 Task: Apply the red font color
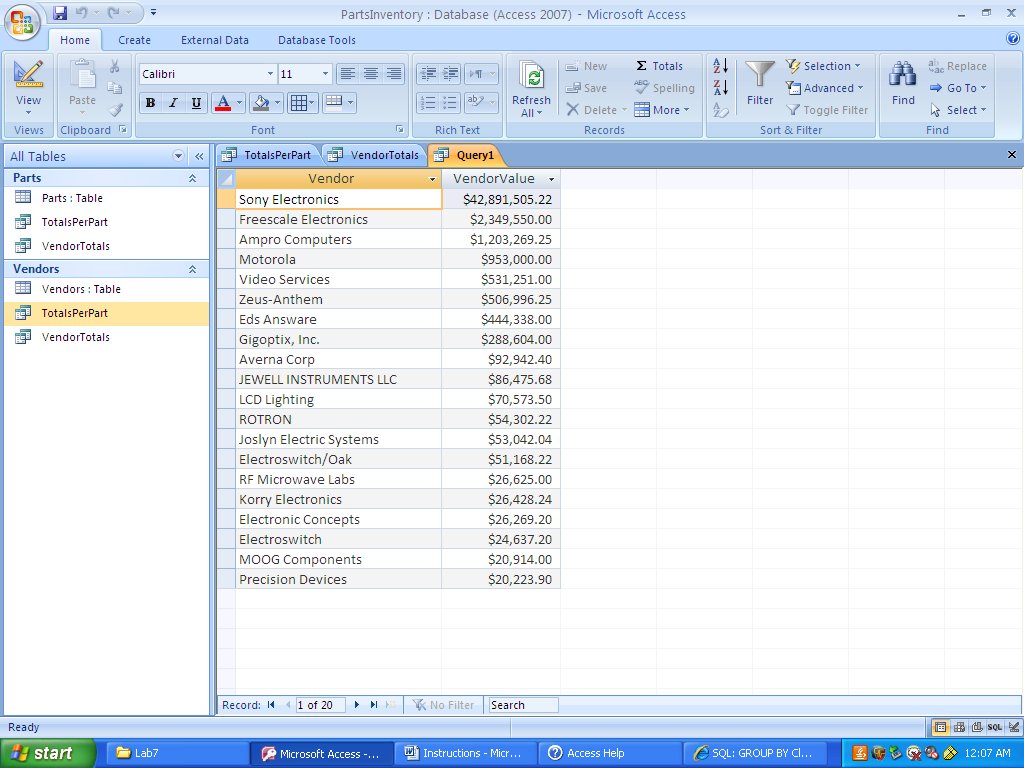(x=223, y=103)
